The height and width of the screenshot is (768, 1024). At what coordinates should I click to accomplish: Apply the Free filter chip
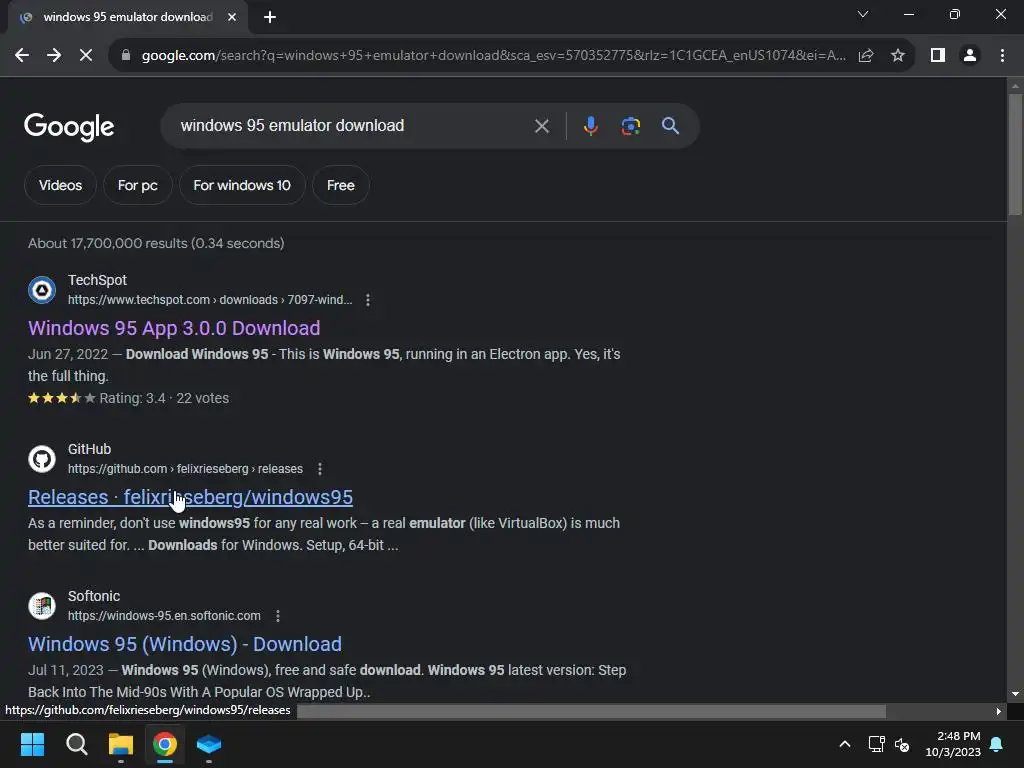(341, 185)
